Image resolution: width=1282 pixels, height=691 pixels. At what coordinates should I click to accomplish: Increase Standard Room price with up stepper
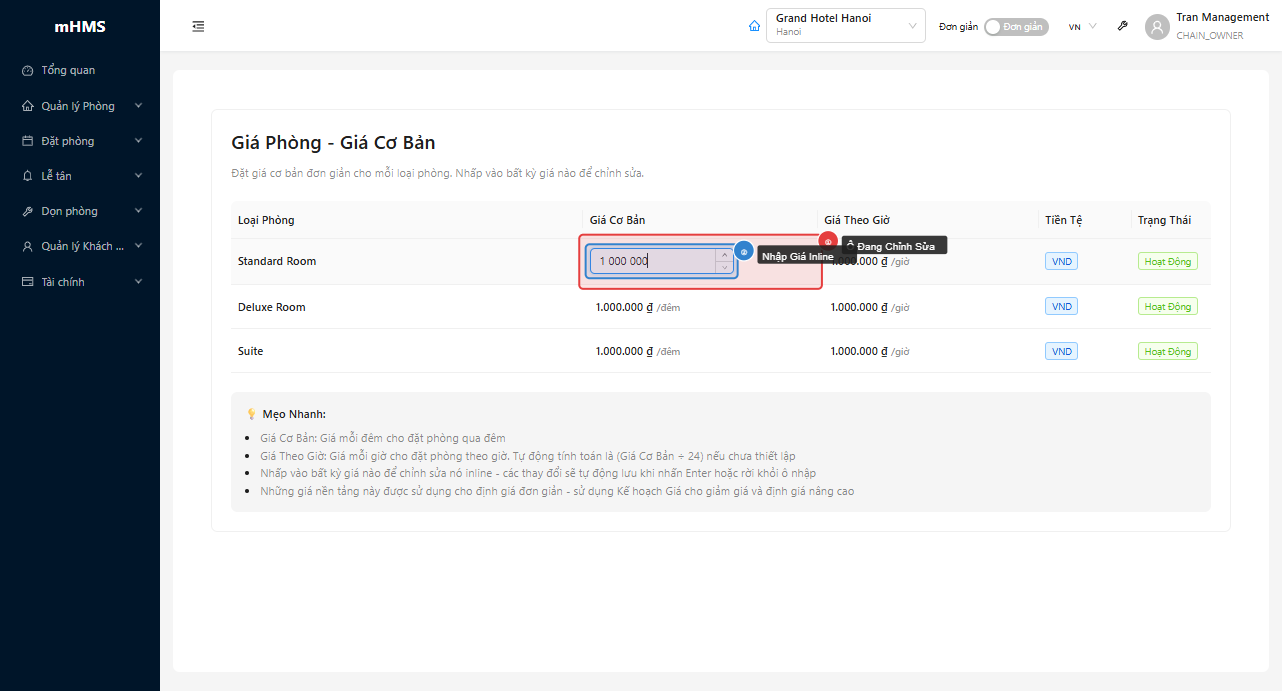pyautogui.click(x=724, y=255)
